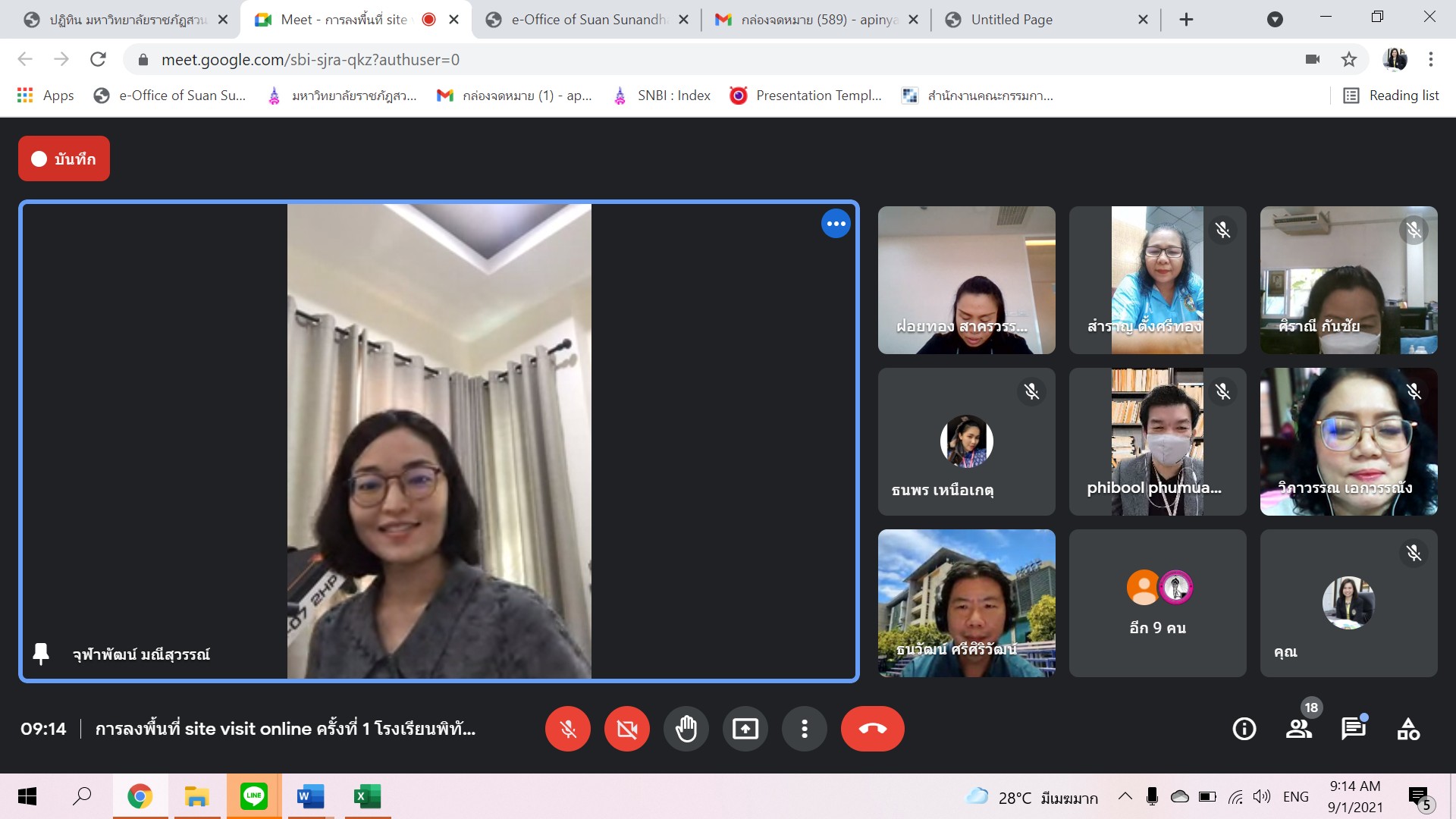Click the present screen button
The height and width of the screenshot is (819, 1456).
(x=745, y=729)
